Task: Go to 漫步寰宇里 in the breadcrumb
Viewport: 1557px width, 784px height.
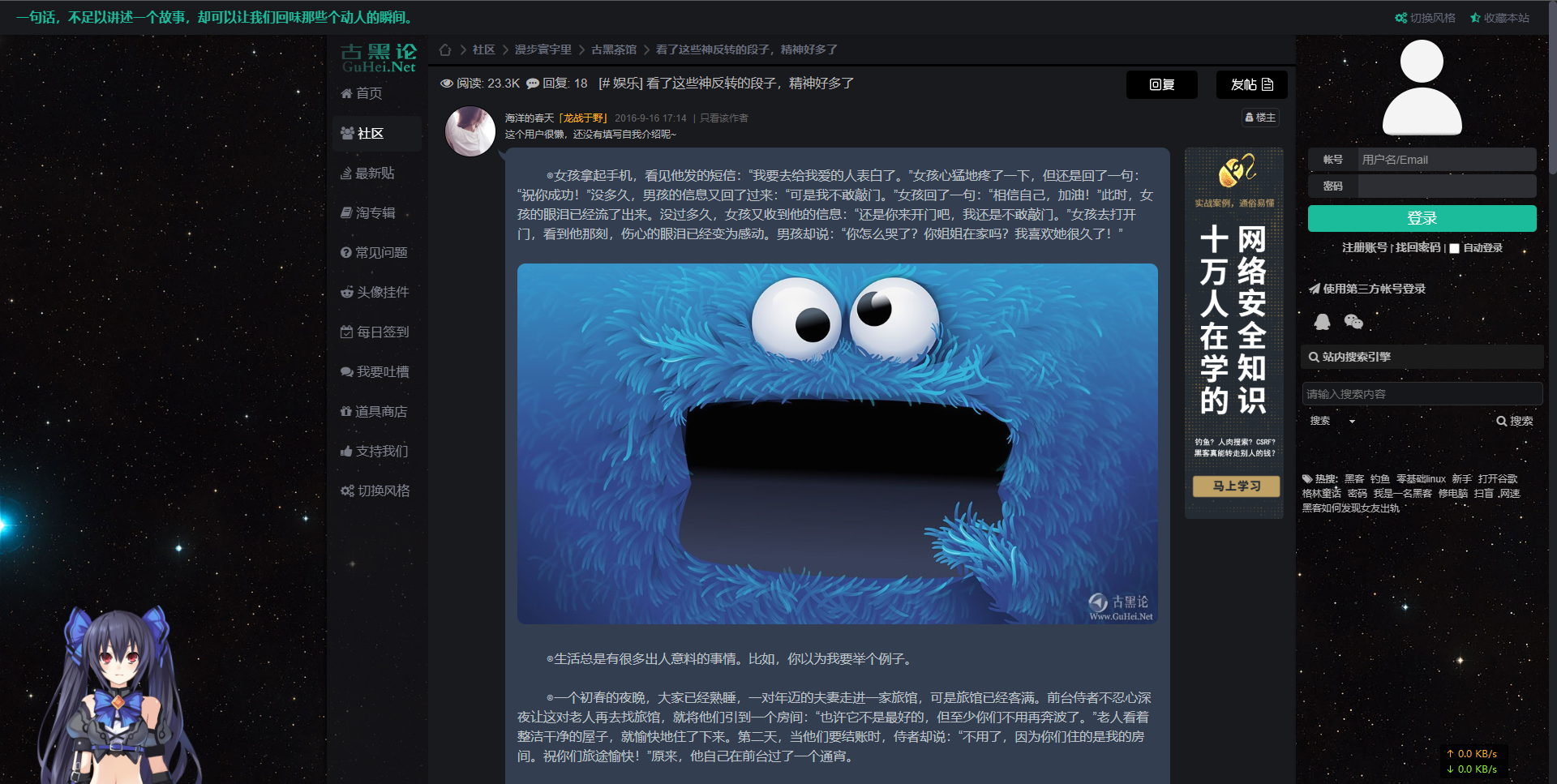Action: 543,49
